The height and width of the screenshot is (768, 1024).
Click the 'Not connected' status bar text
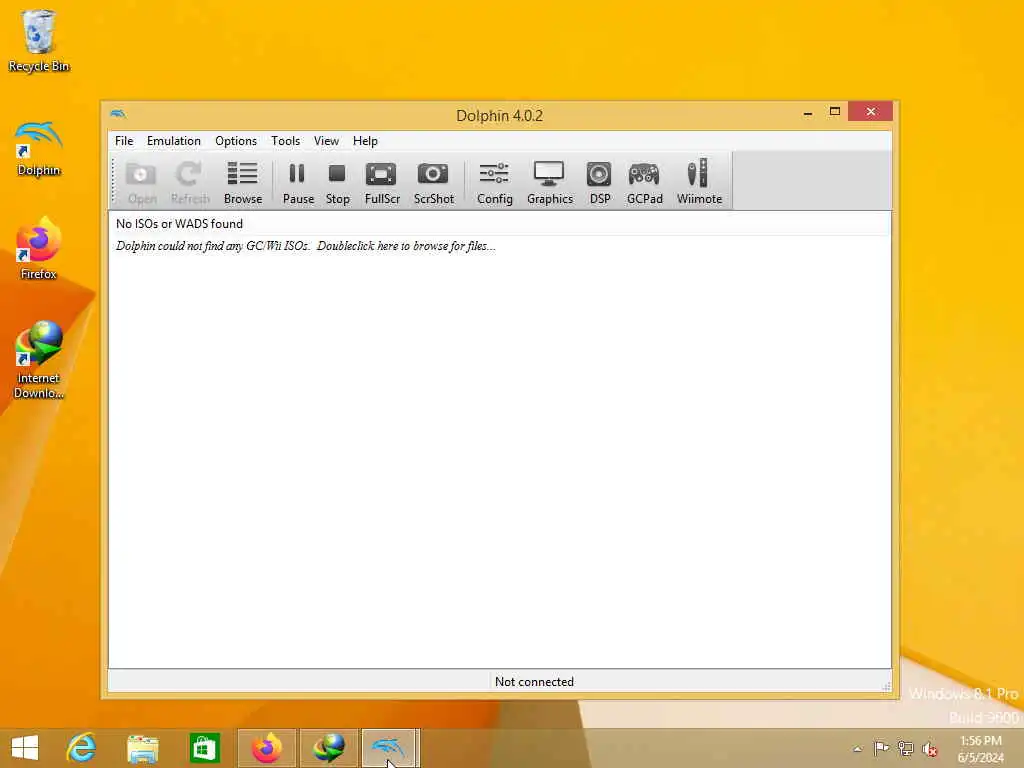(534, 682)
